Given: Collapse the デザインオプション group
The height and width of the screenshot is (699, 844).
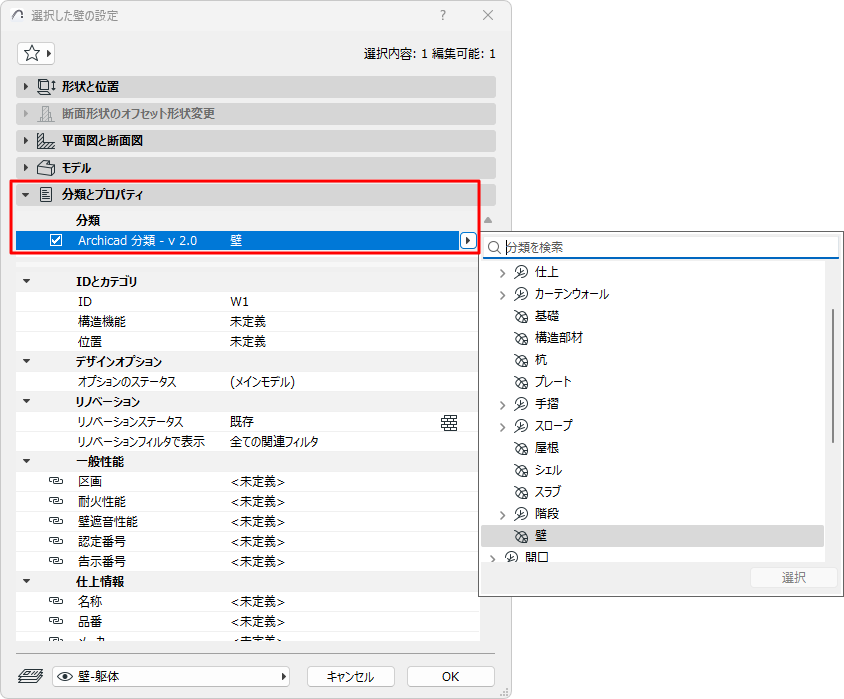Looking at the screenshot, I should [x=26, y=361].
